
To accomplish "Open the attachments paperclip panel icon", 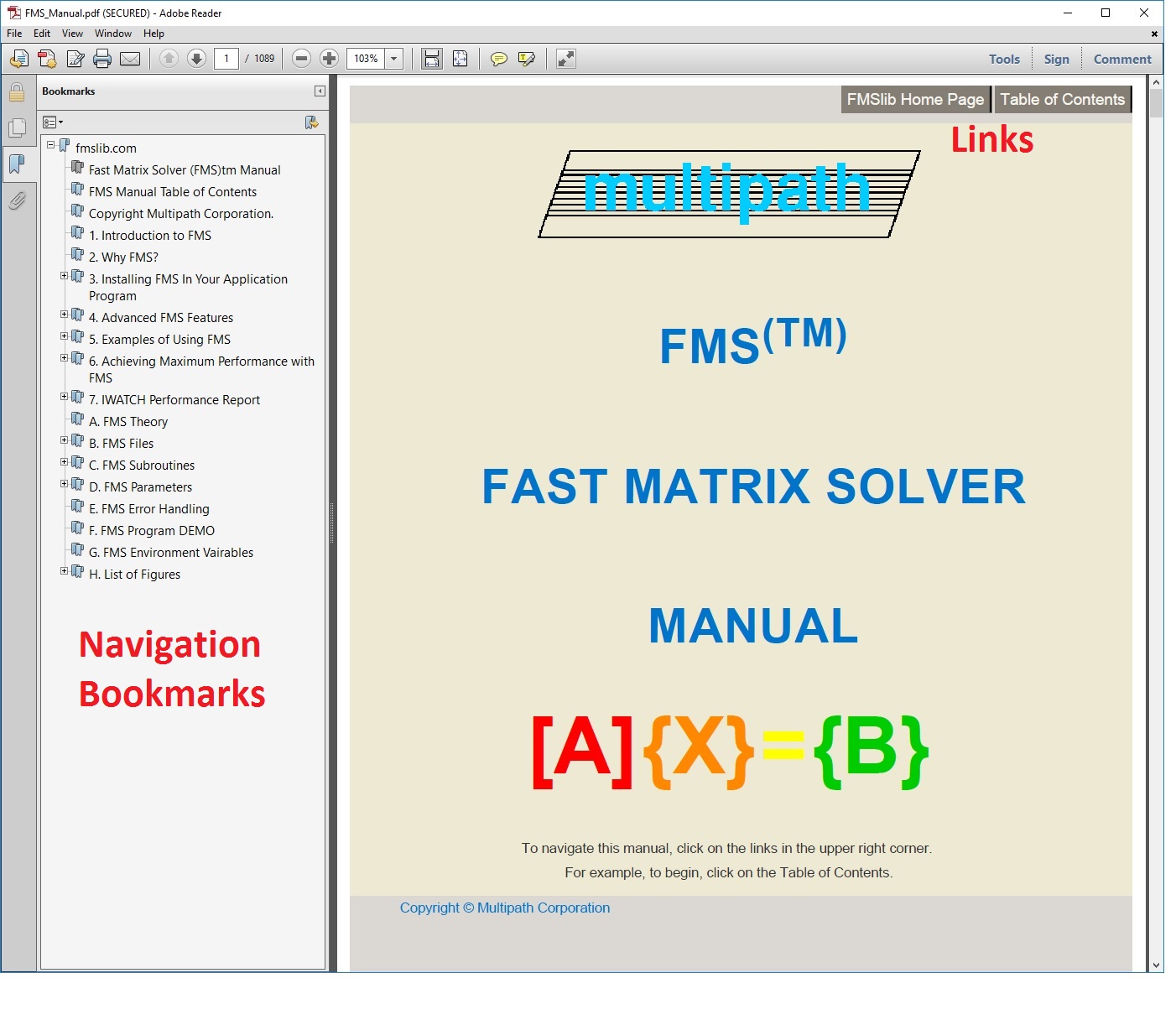I will pos(17,200).
